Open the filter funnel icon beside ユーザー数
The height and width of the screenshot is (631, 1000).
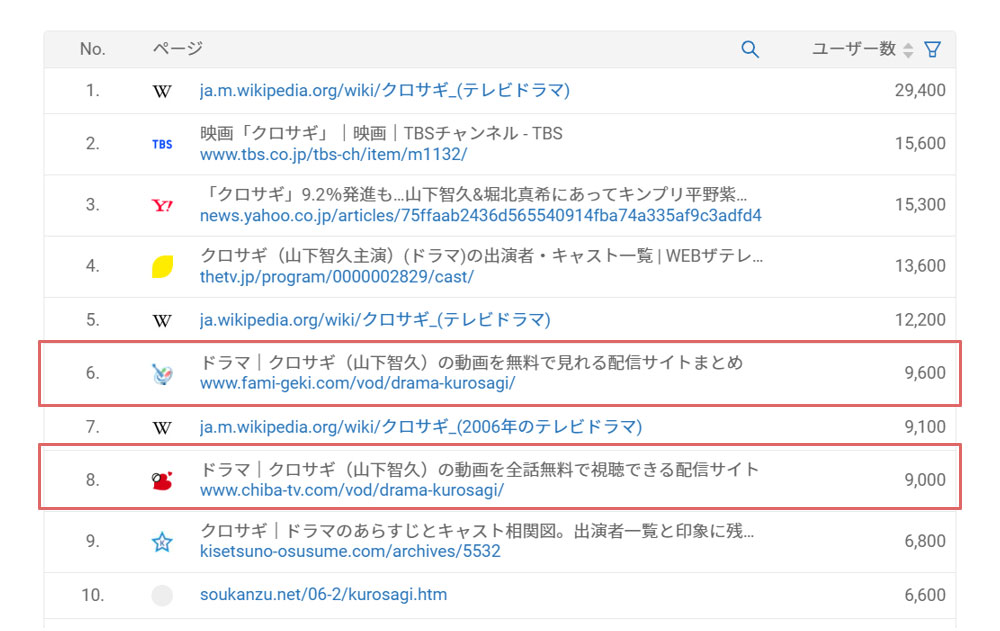pos(933,49)
